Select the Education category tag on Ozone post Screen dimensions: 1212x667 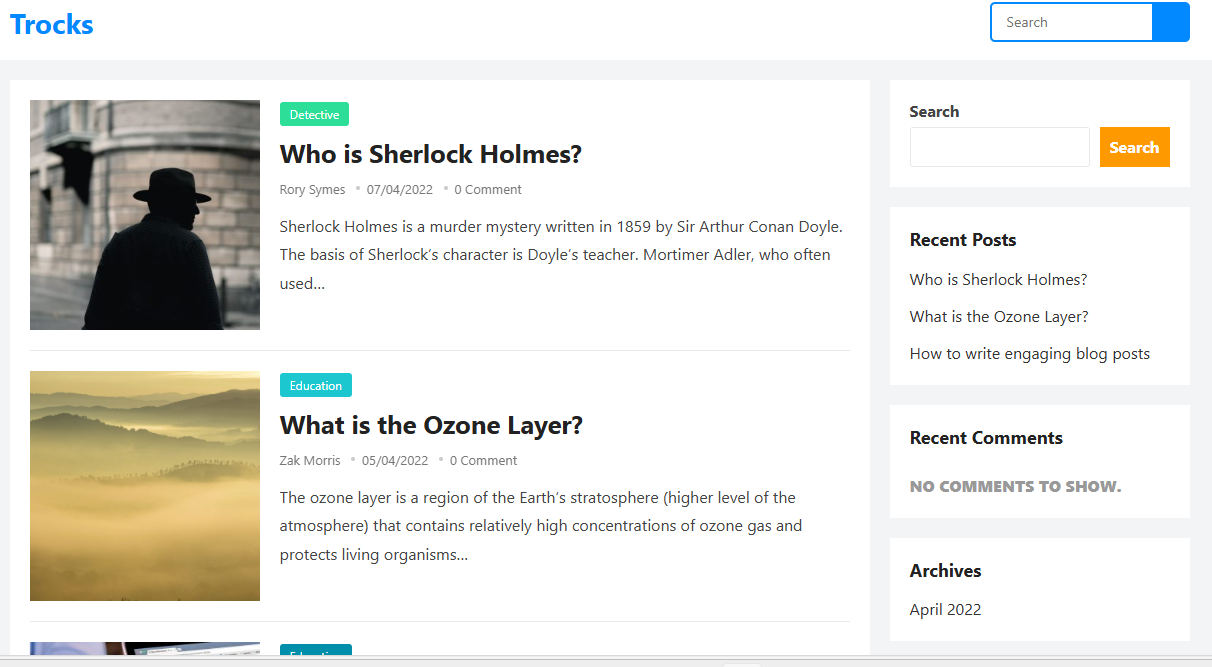tap(316, 386)
